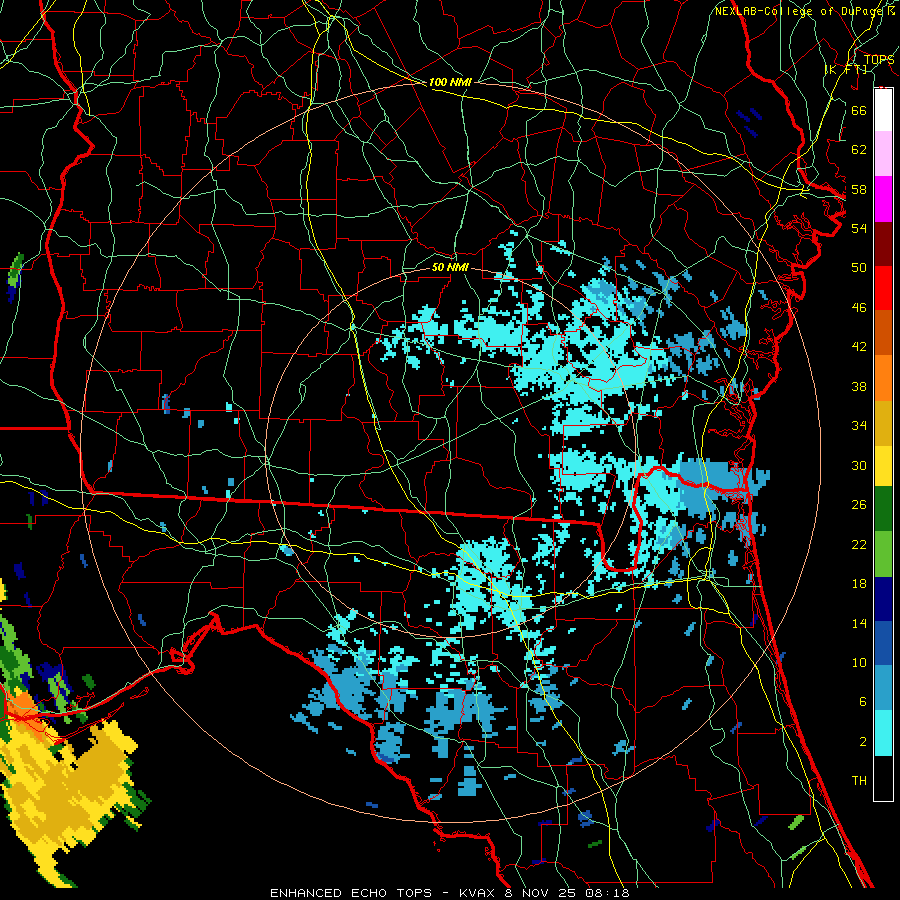Click the light orange legend swatch

[883, 378]
